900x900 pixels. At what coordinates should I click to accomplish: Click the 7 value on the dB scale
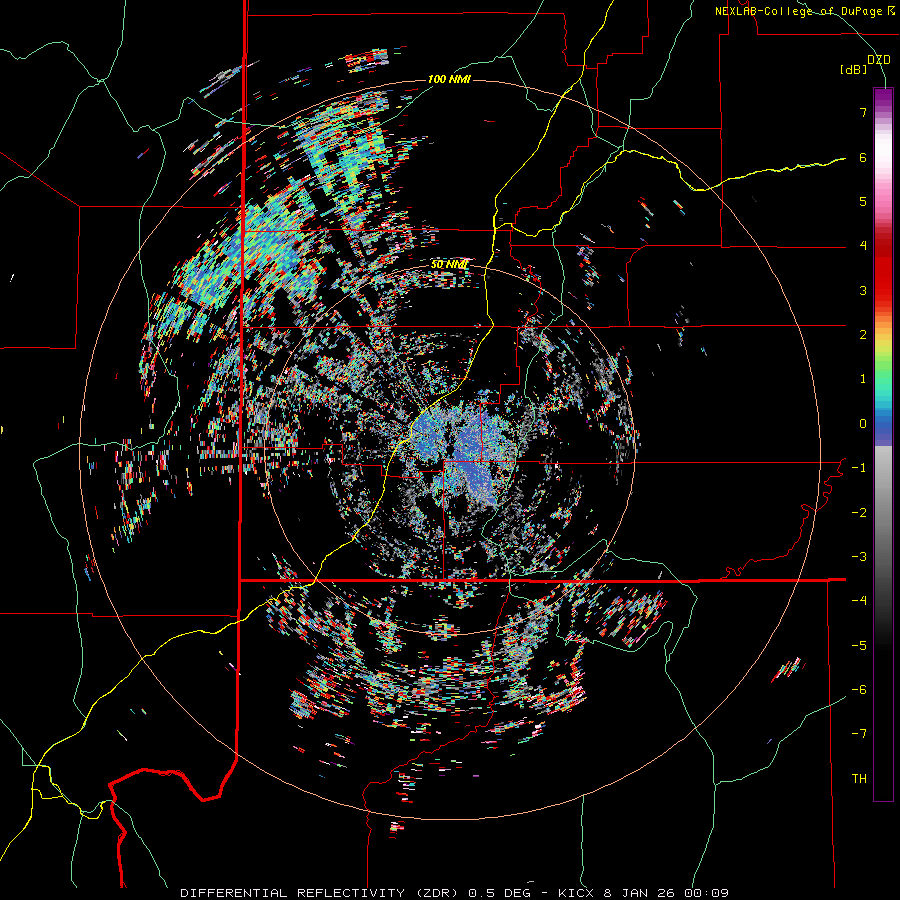tap(863, 112)
